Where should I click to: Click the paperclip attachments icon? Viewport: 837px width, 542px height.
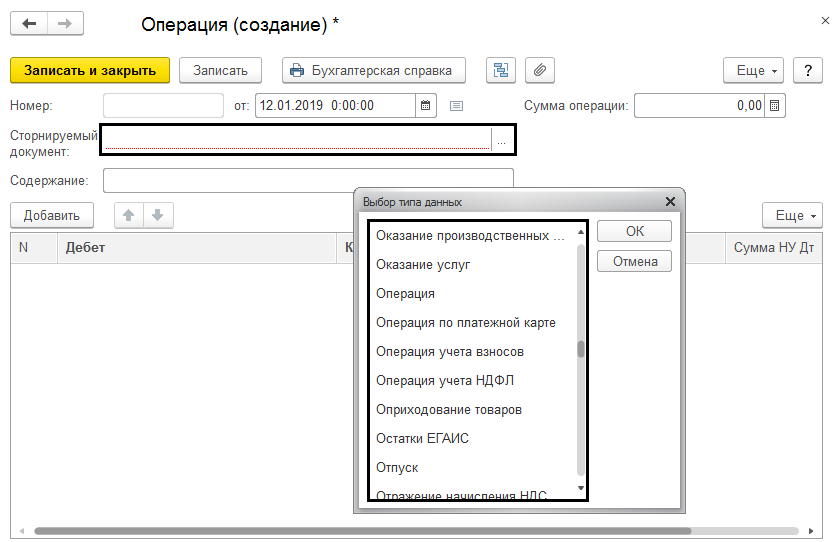(539, 70)
